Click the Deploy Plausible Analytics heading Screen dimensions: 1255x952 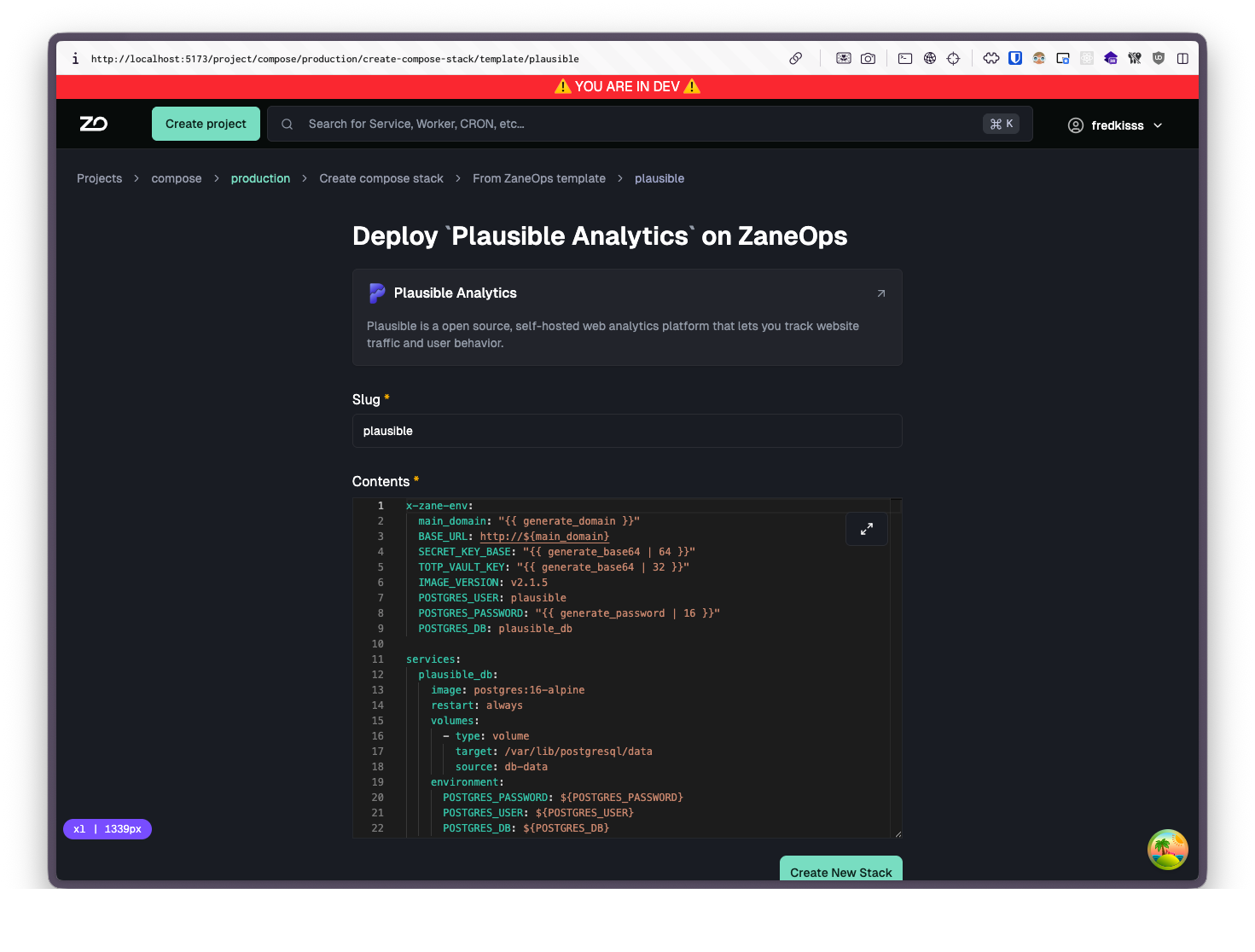click(x=600, y=235)
